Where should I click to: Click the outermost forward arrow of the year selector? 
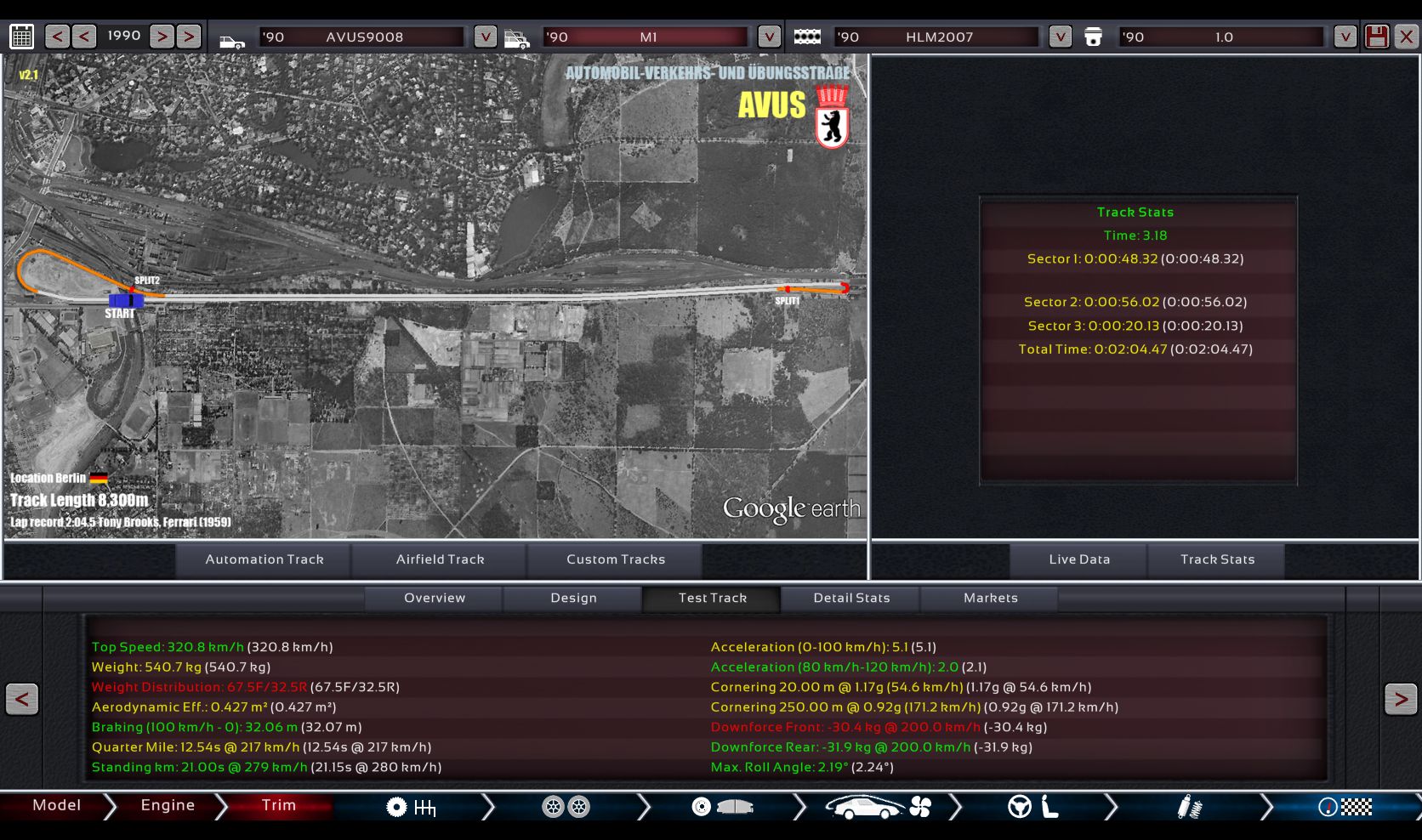pos(189,37)
